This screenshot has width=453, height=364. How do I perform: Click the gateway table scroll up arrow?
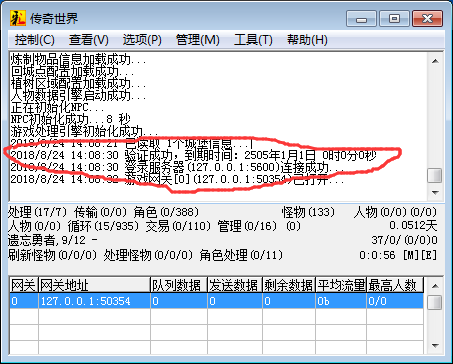[x=435, y=286]
